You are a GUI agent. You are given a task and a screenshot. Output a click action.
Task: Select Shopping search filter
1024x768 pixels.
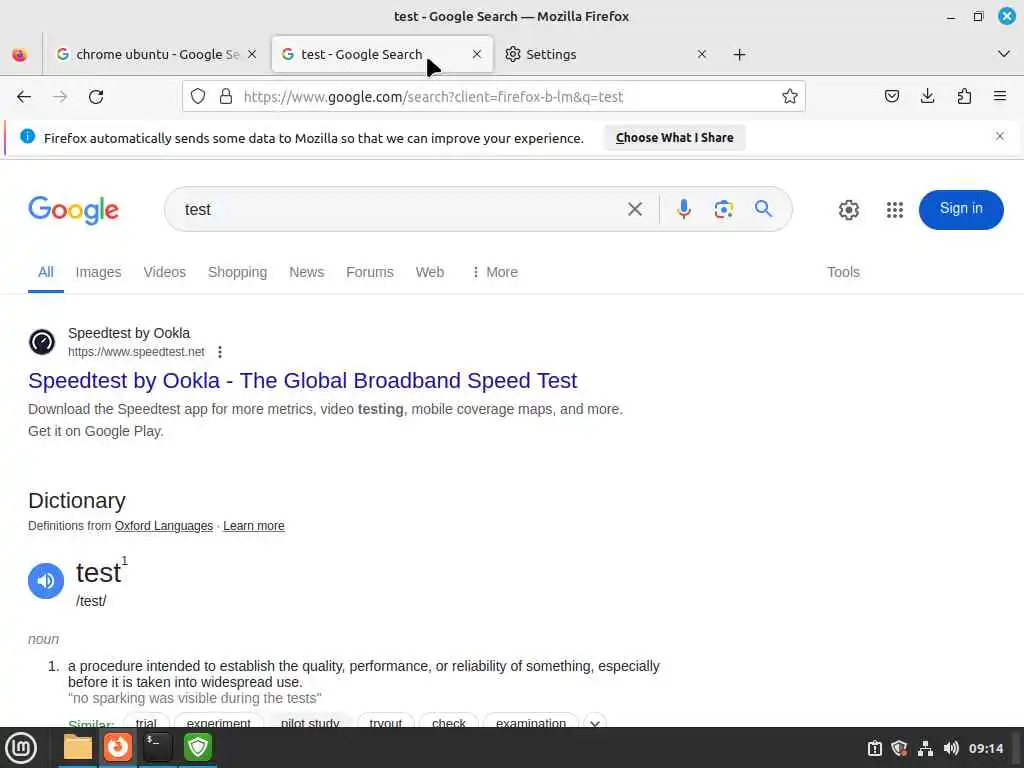coord(238,272)
